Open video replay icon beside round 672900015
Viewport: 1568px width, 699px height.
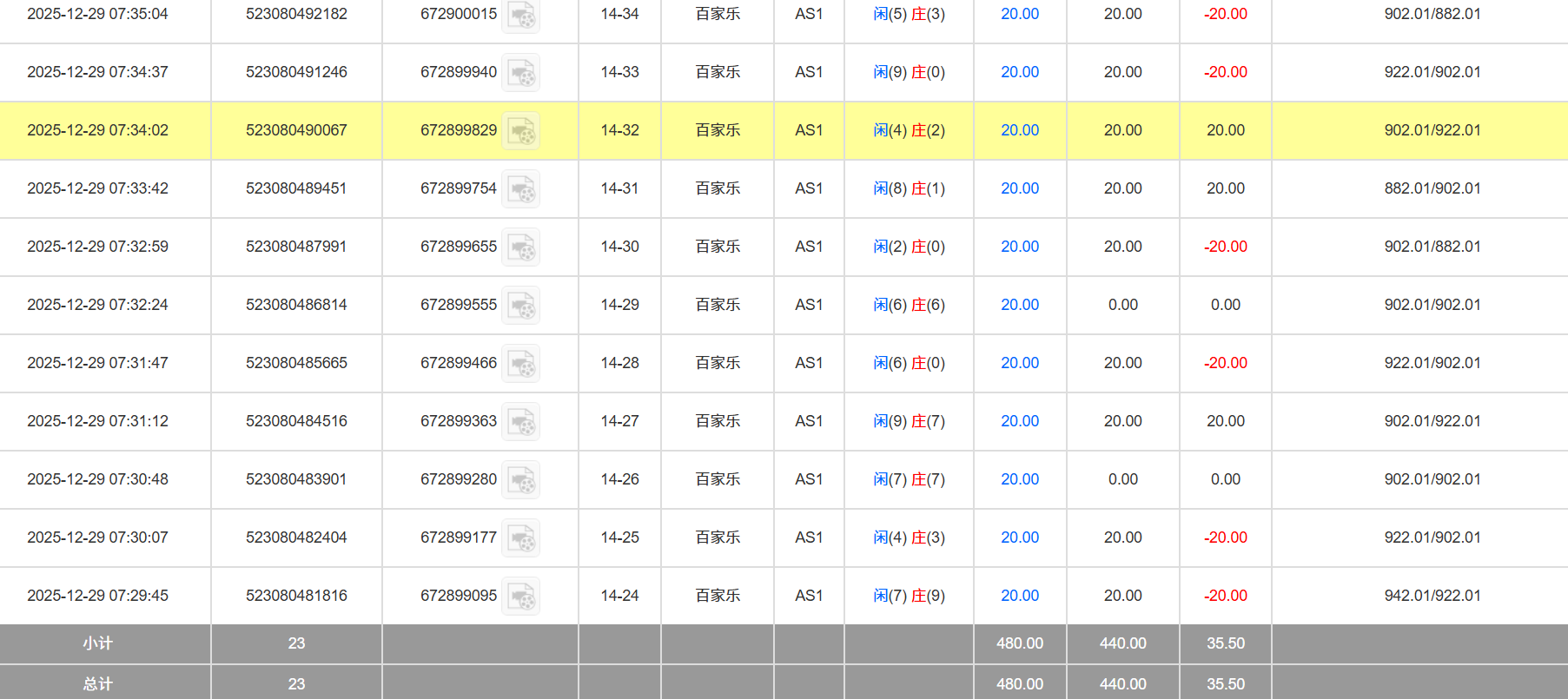(521, 16)
